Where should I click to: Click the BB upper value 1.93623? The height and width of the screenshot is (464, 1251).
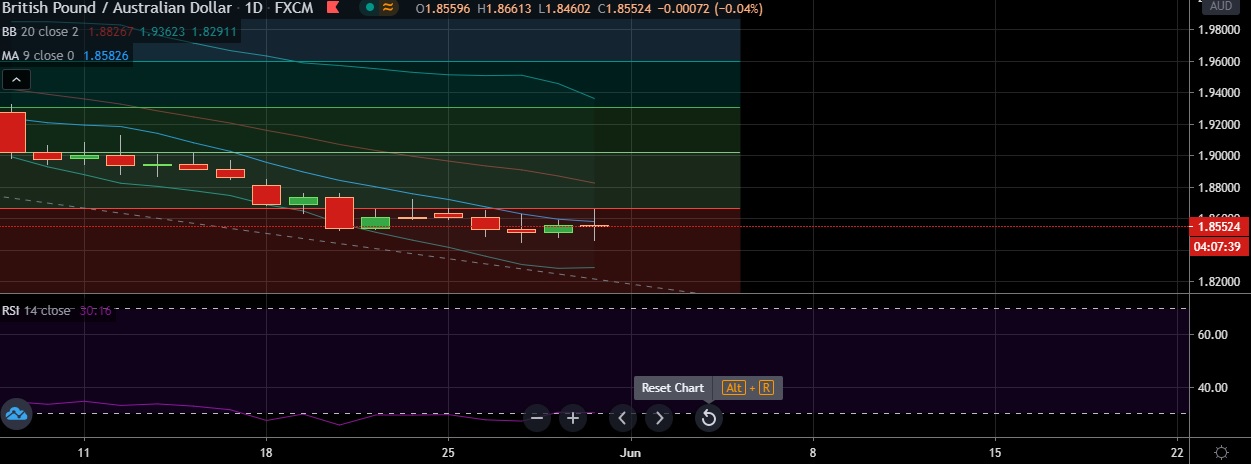pos(165,31)
